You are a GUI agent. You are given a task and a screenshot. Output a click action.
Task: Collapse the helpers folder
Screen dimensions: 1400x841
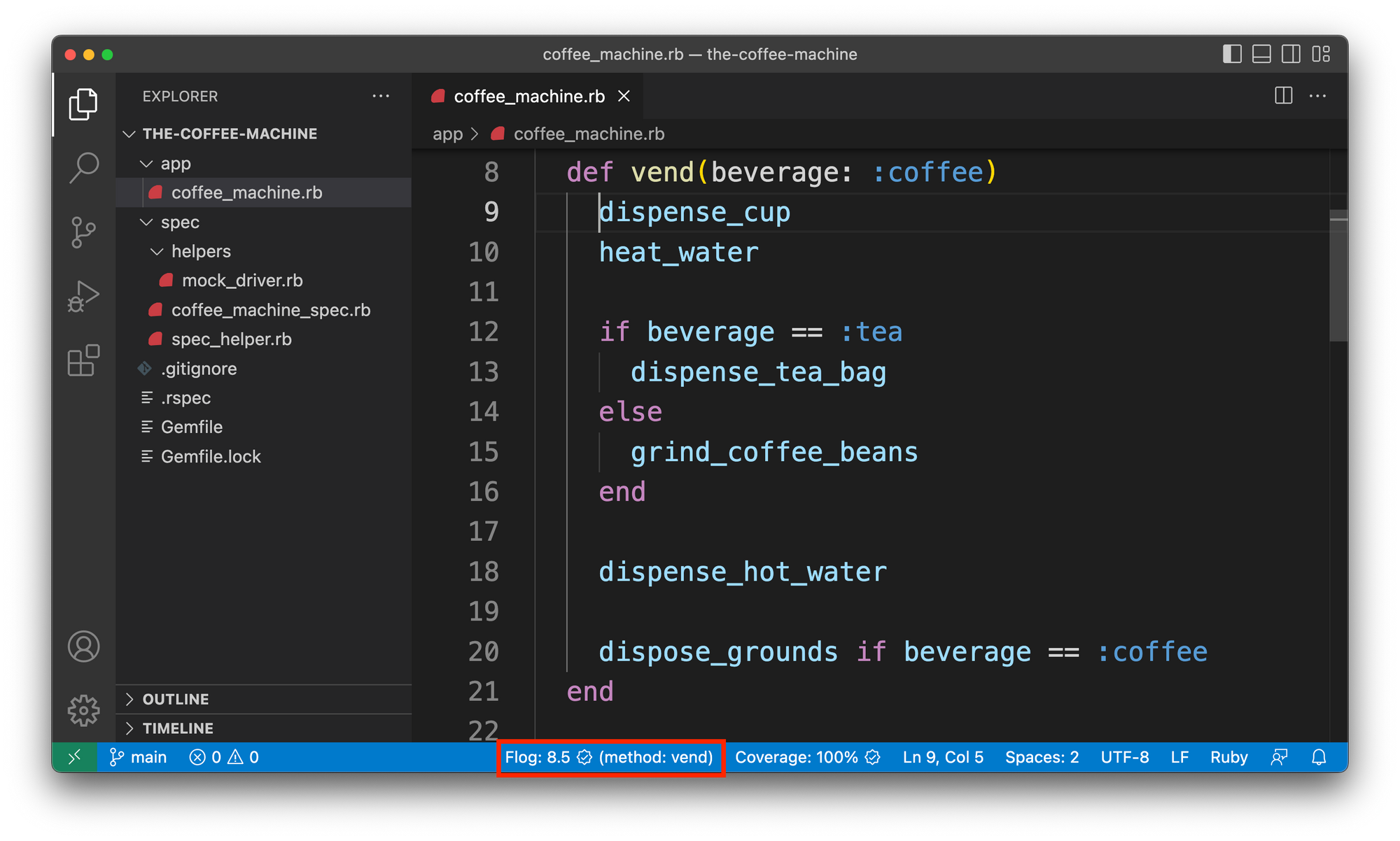pos(200,251)
